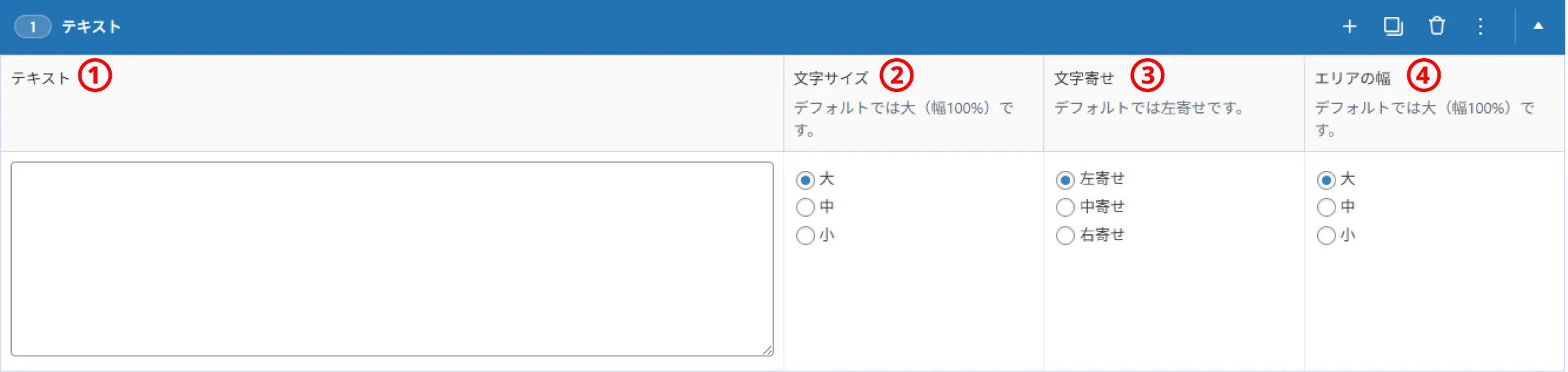1568x372 pixels.
Task: Select the 左寄せ alignment option
Action: pos(1066,179)
